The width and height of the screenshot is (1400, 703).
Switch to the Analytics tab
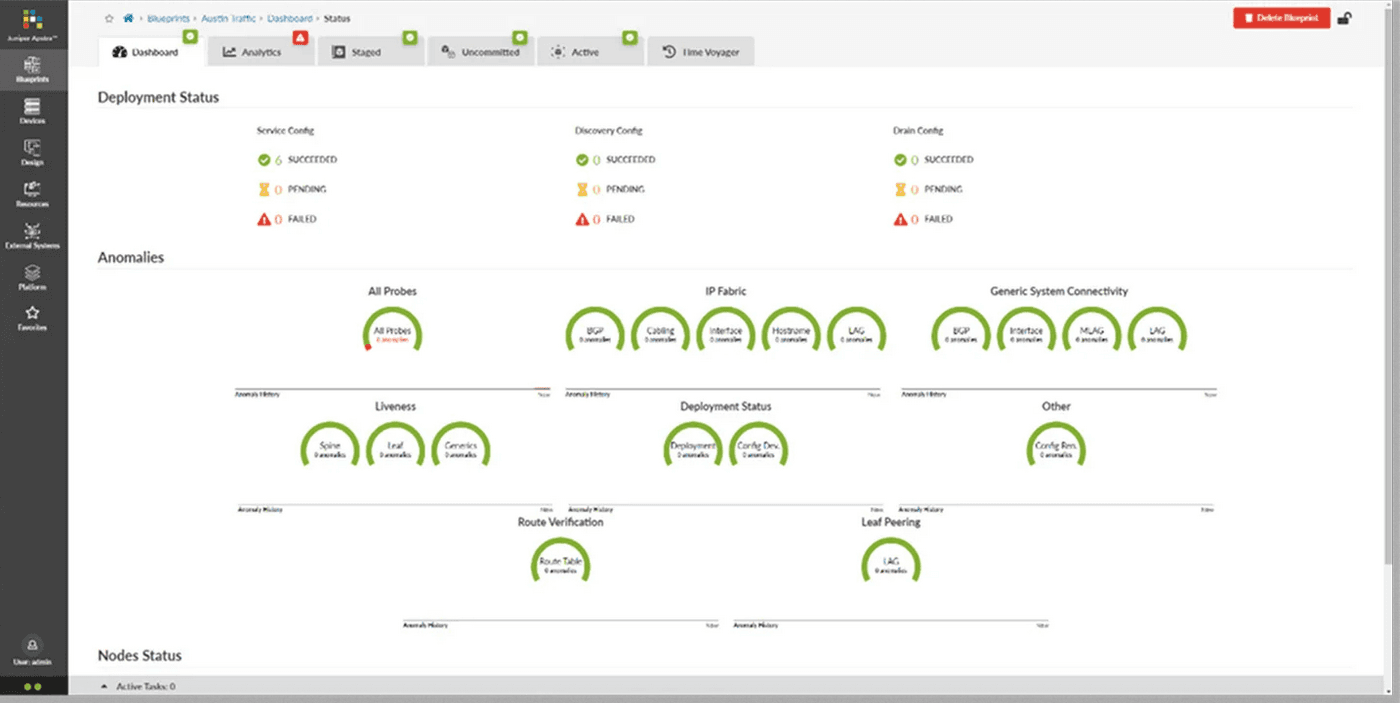coord(252,52)
